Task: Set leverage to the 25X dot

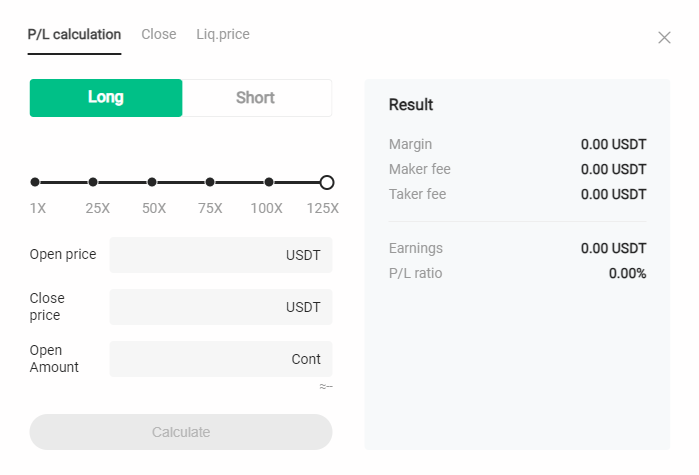Action: (93, 182)
